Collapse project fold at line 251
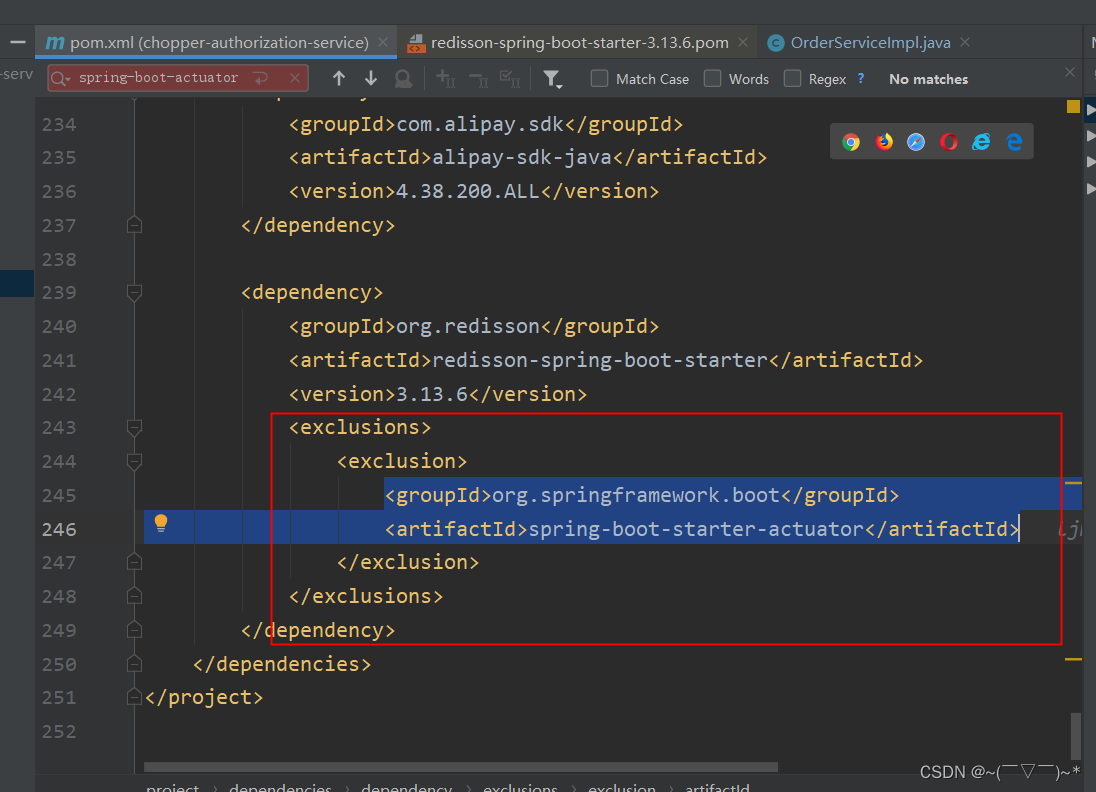Image resolution: width=1096 pixels, height=792 pixels. pyautogui.click(x=134, y=697)
